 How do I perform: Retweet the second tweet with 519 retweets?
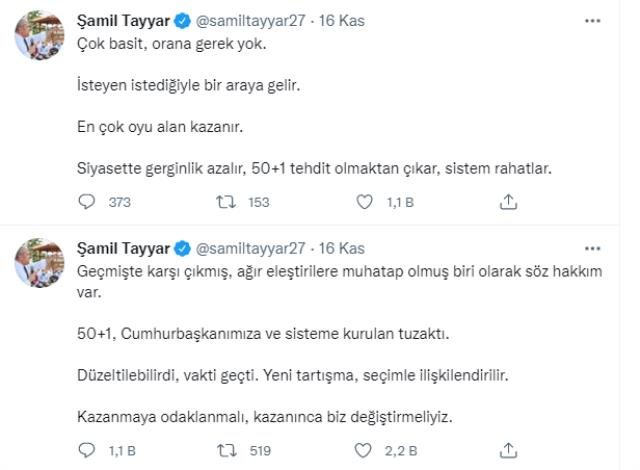click(227, 450)
